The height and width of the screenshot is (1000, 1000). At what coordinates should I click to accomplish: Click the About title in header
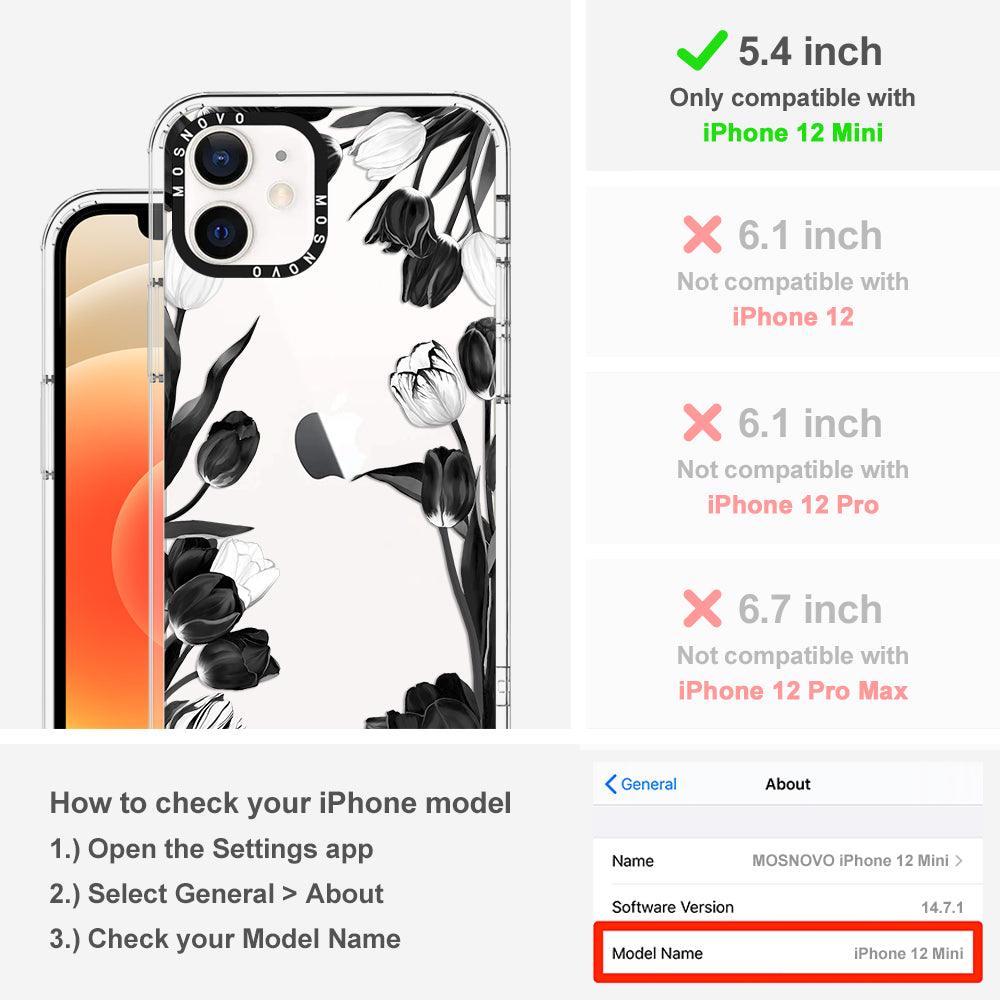click(x=788, y=784)
